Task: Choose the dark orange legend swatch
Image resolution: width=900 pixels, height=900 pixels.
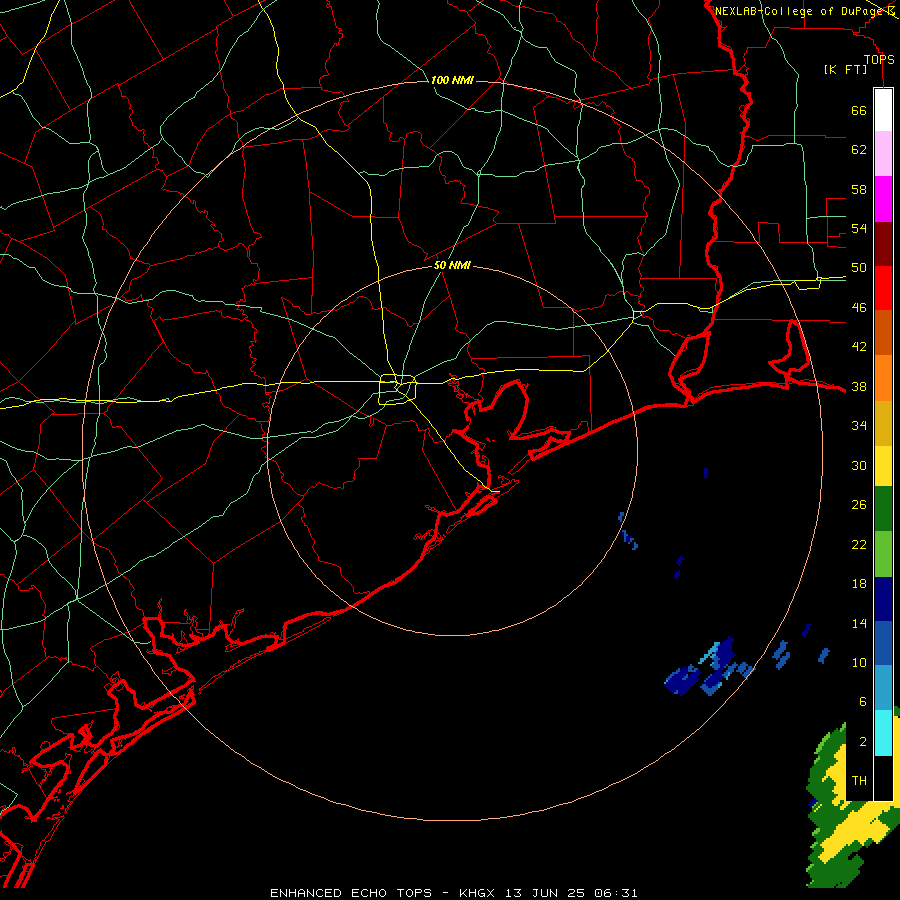Action: click(883, 332)
